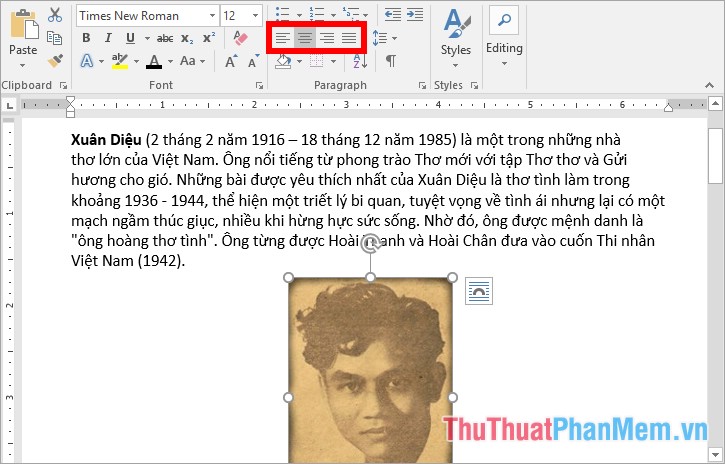Toggle Center alignment
This screenshot has height=464, width=725.
pyautogui.click(x=305, y=38)
